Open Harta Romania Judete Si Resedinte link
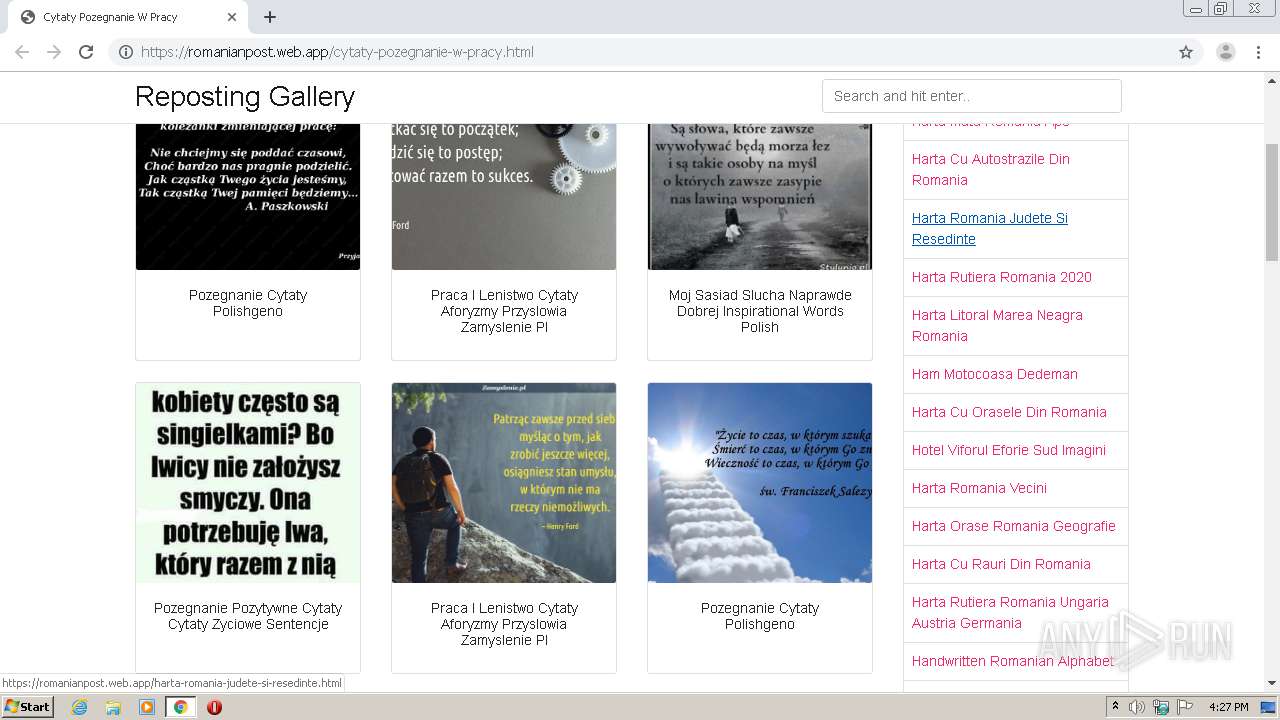1280x720 pixels. pyautogui.click(x=990, y=228)
